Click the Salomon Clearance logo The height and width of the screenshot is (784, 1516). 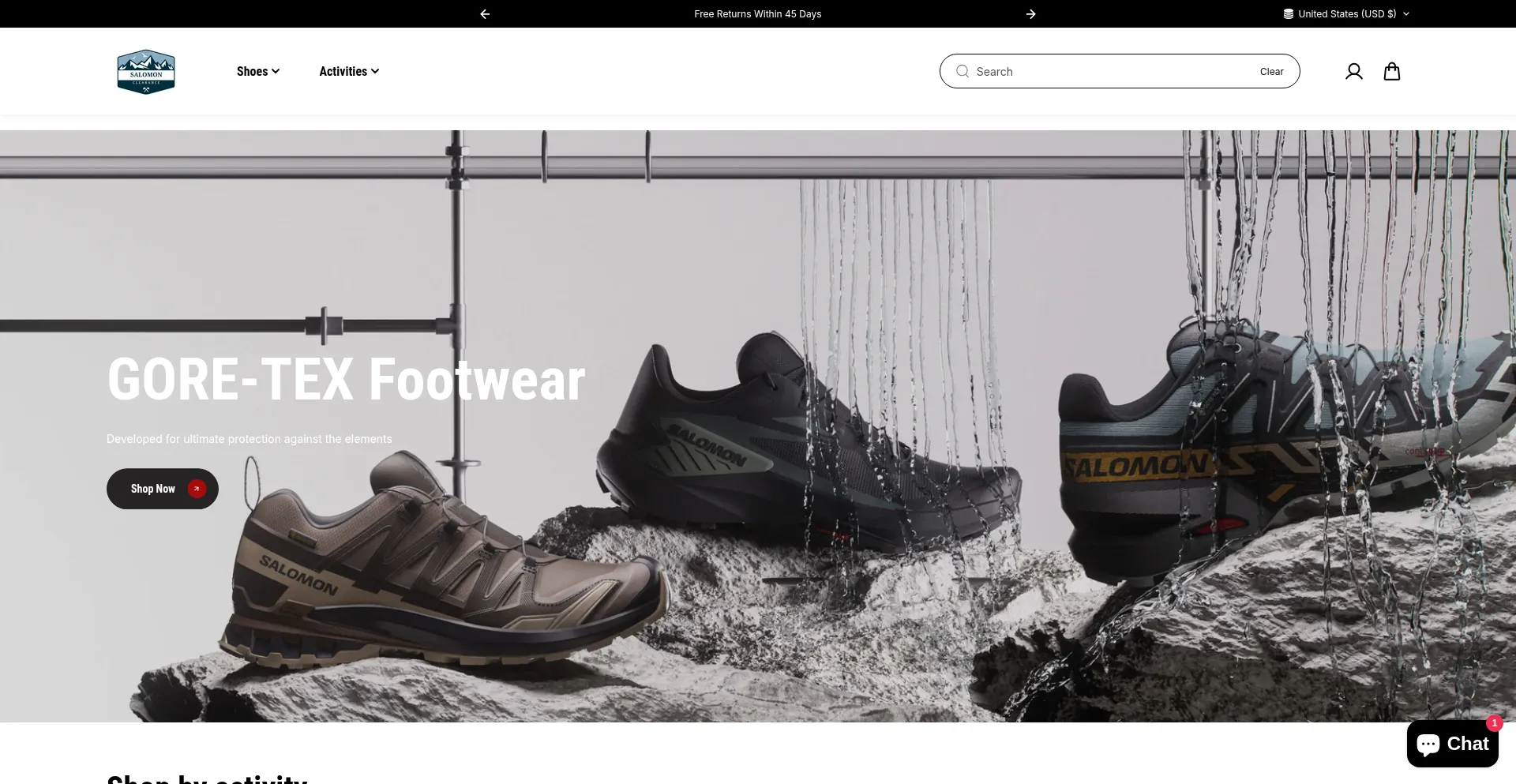(146, 71)
